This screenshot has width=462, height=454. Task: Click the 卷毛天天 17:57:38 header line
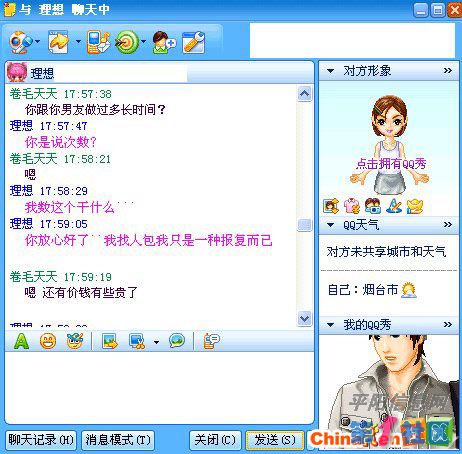[x=61, y=94]
